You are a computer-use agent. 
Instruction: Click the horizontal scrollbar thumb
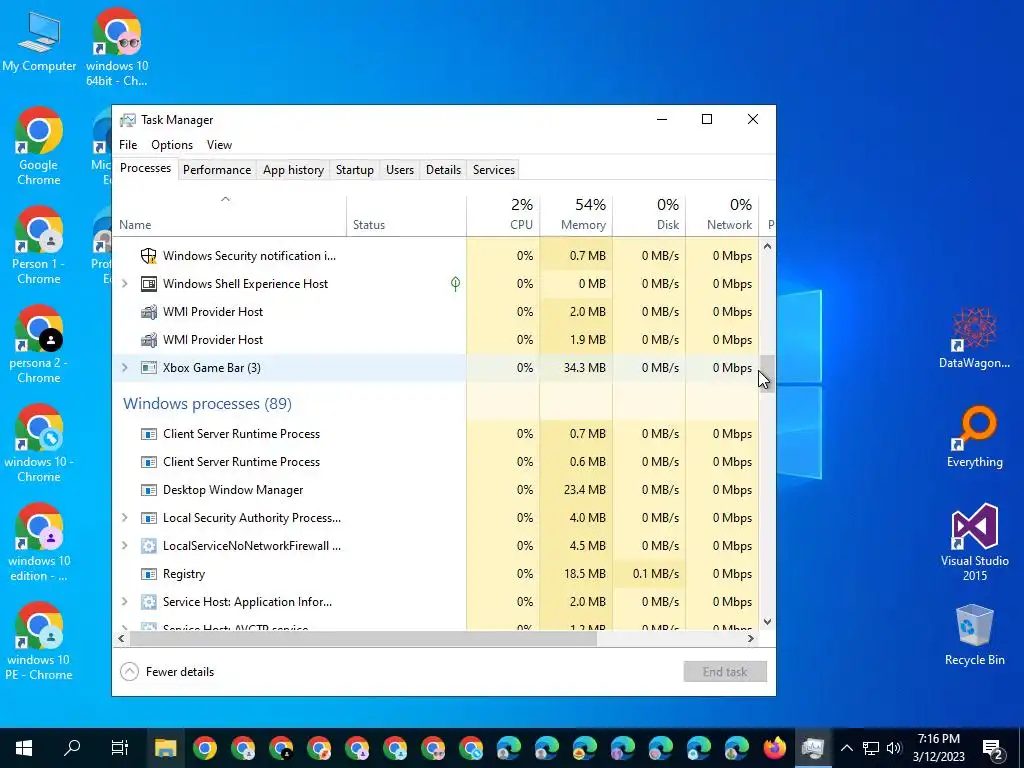pyautogui.click(x=362, y=639)
